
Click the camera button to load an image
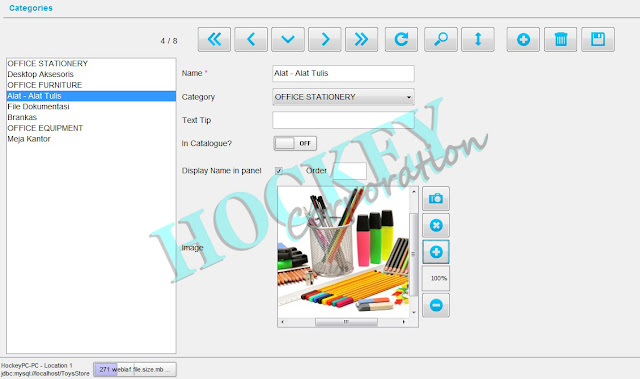(436, 199)
